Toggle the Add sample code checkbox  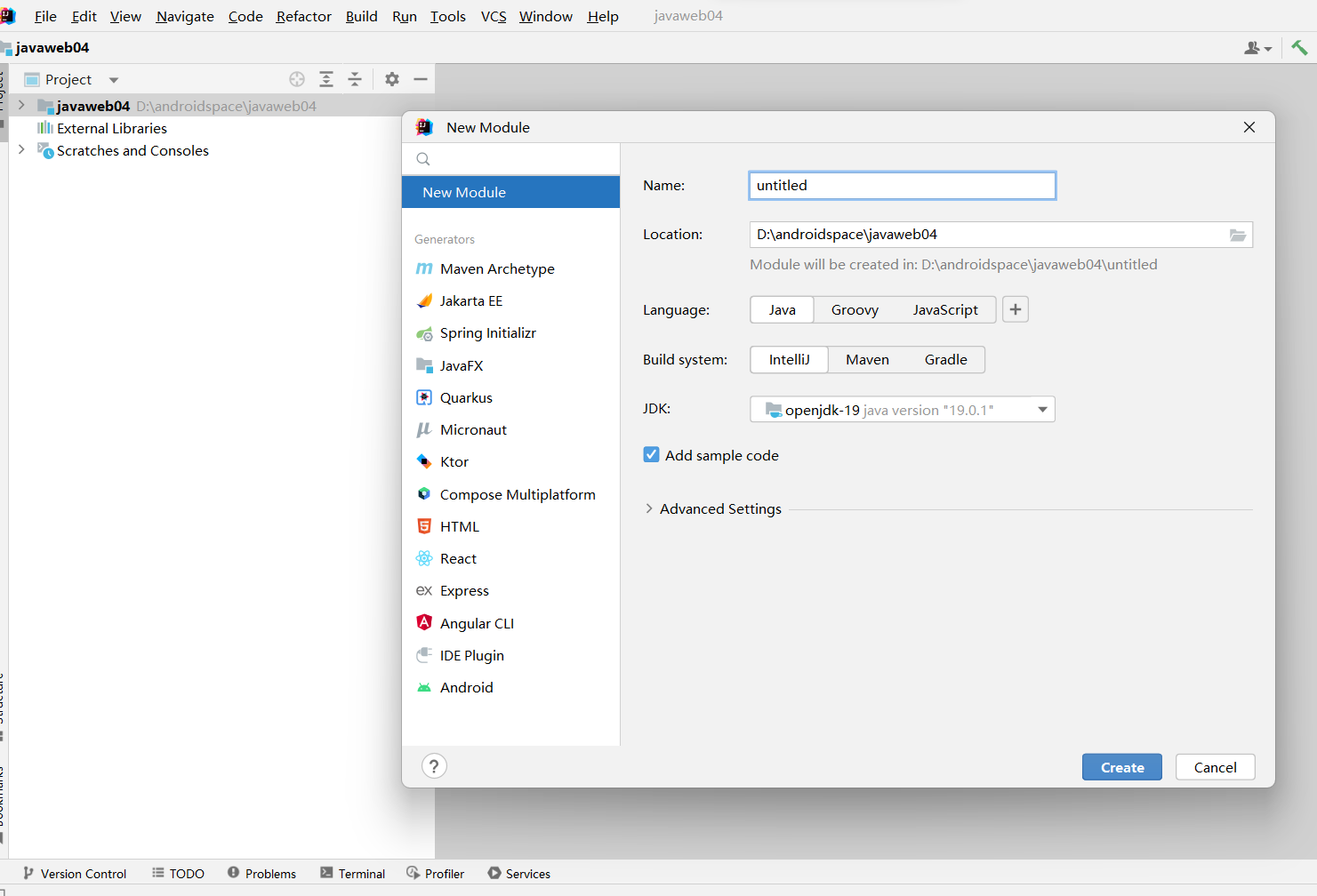(x=652, y=455)
